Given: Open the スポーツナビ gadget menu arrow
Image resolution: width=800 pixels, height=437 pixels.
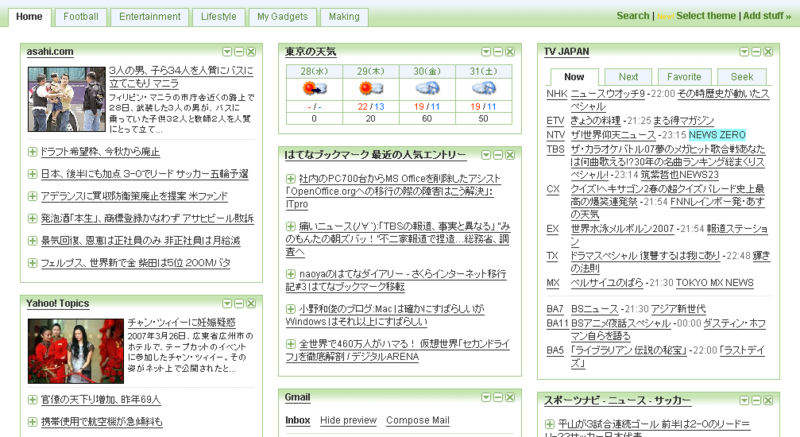Looking at the screenshot, I should 744,401.
